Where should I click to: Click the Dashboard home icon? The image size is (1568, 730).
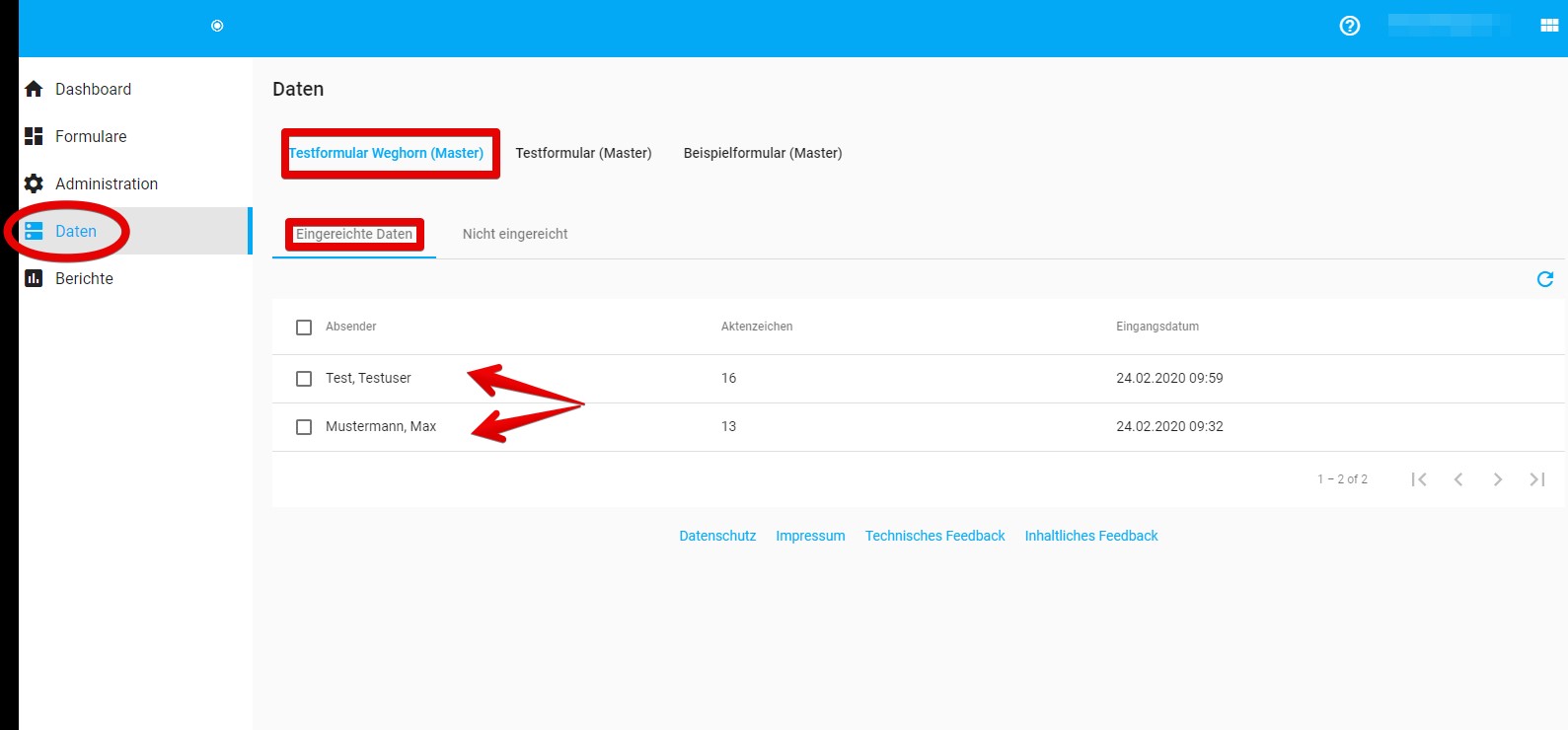[x=34, y=89]
